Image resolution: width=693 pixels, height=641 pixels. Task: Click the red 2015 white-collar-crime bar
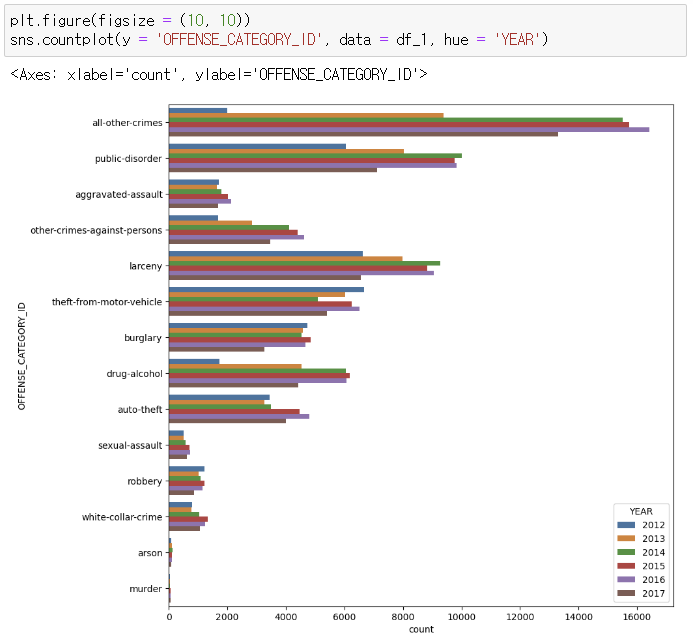point(188,519)
